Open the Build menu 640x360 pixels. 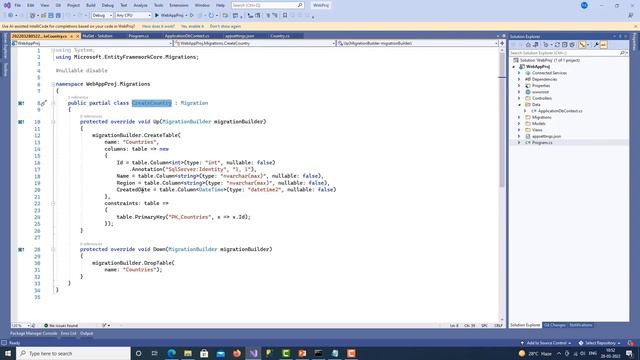point(91,5)
